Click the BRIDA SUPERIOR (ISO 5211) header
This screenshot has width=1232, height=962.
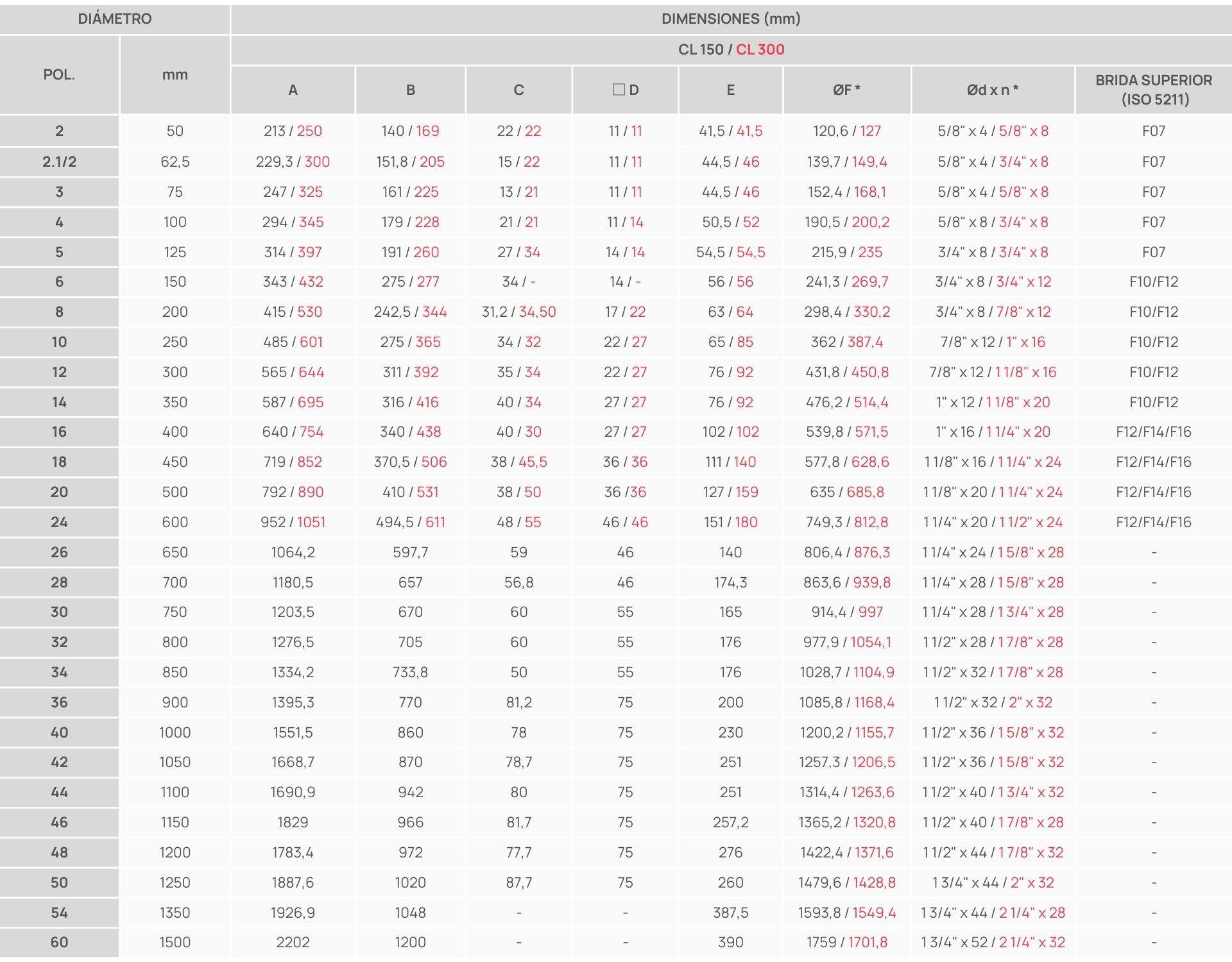(1153, 90)
